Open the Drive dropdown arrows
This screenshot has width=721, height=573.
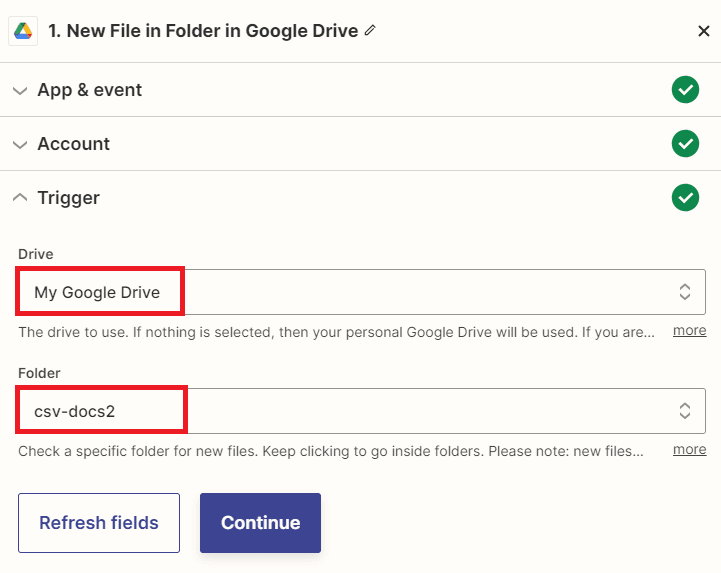pyautogui.click(x=685, y=292)
